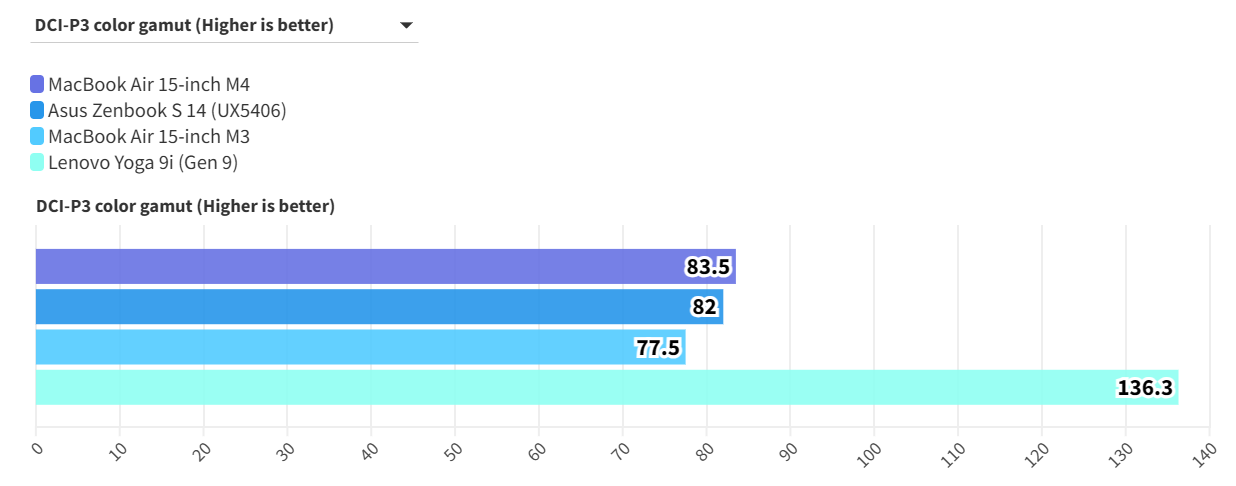1236x486 pixels.
Task: Click the chart title above the bars
Action: [x=185, y=207]
